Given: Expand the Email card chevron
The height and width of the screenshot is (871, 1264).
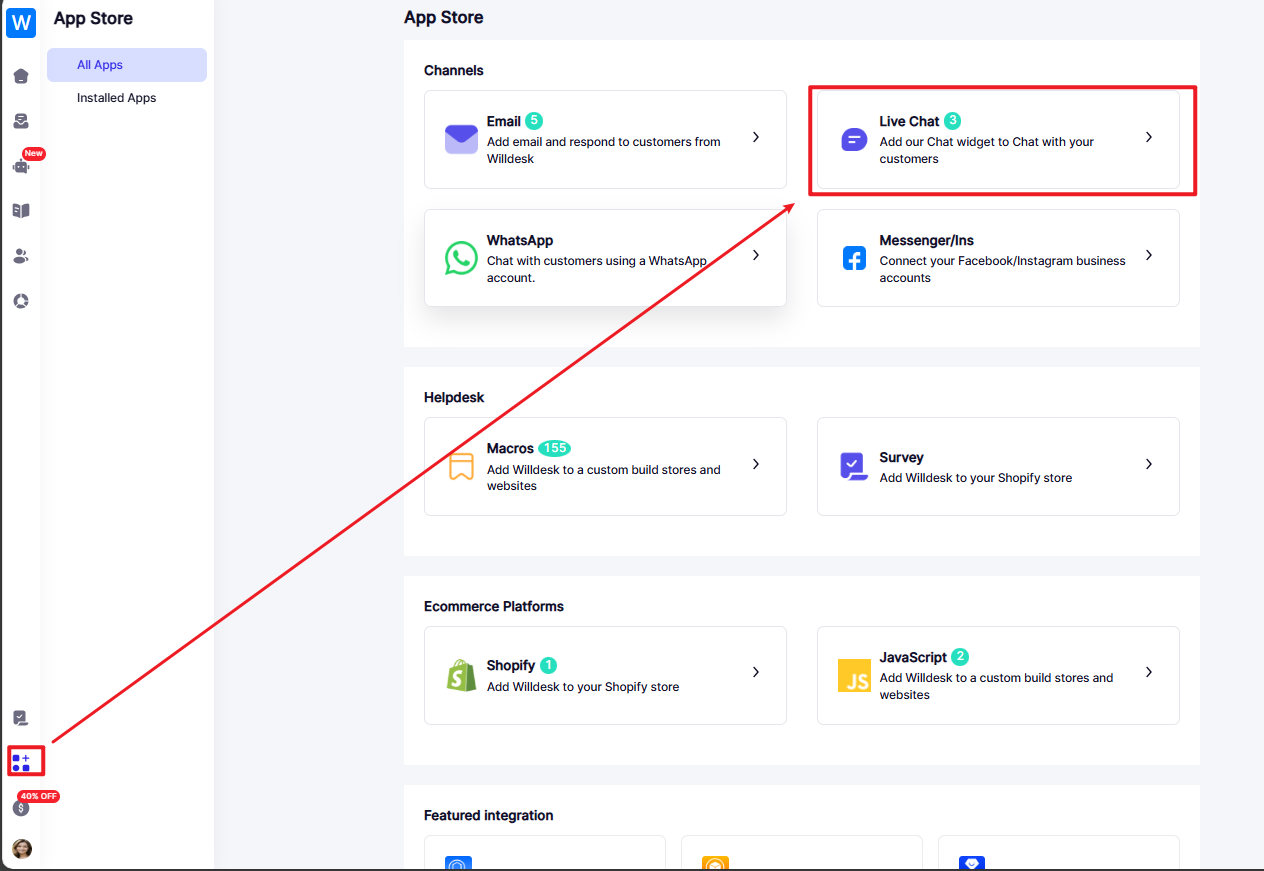Looking at the screenshot, I should (756, 137).
